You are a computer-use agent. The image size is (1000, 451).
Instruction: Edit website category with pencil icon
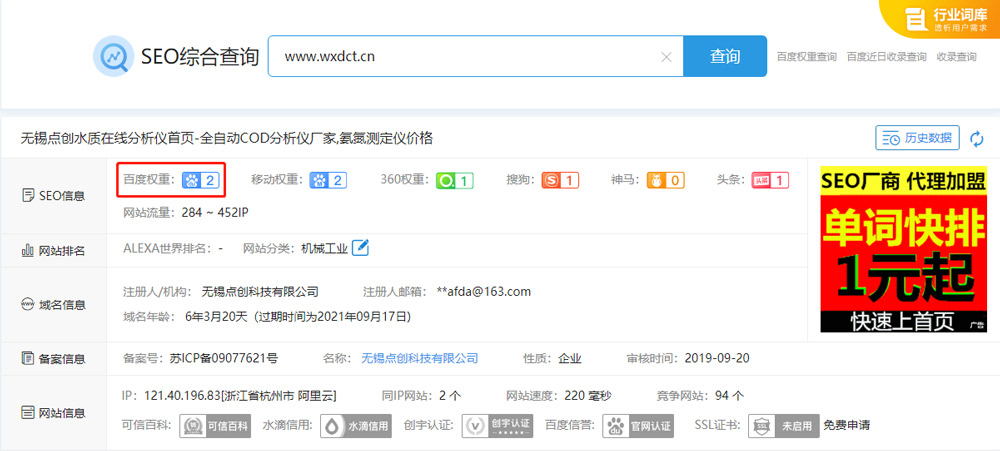(360, 248)
